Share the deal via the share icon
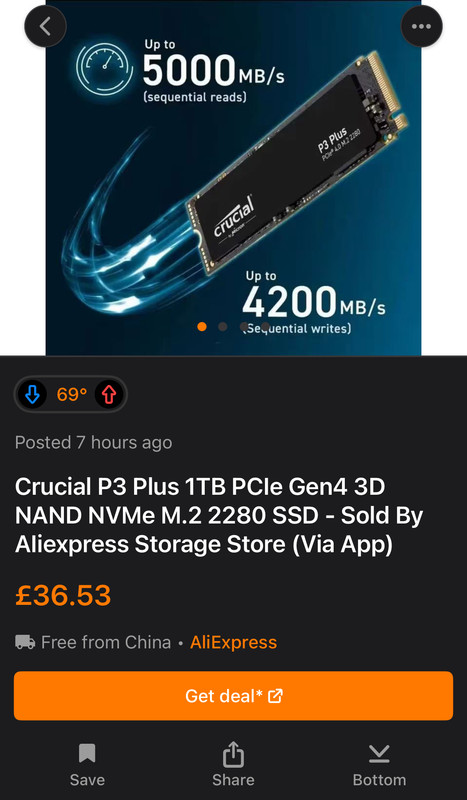The image size is (467, 800). 233,765
